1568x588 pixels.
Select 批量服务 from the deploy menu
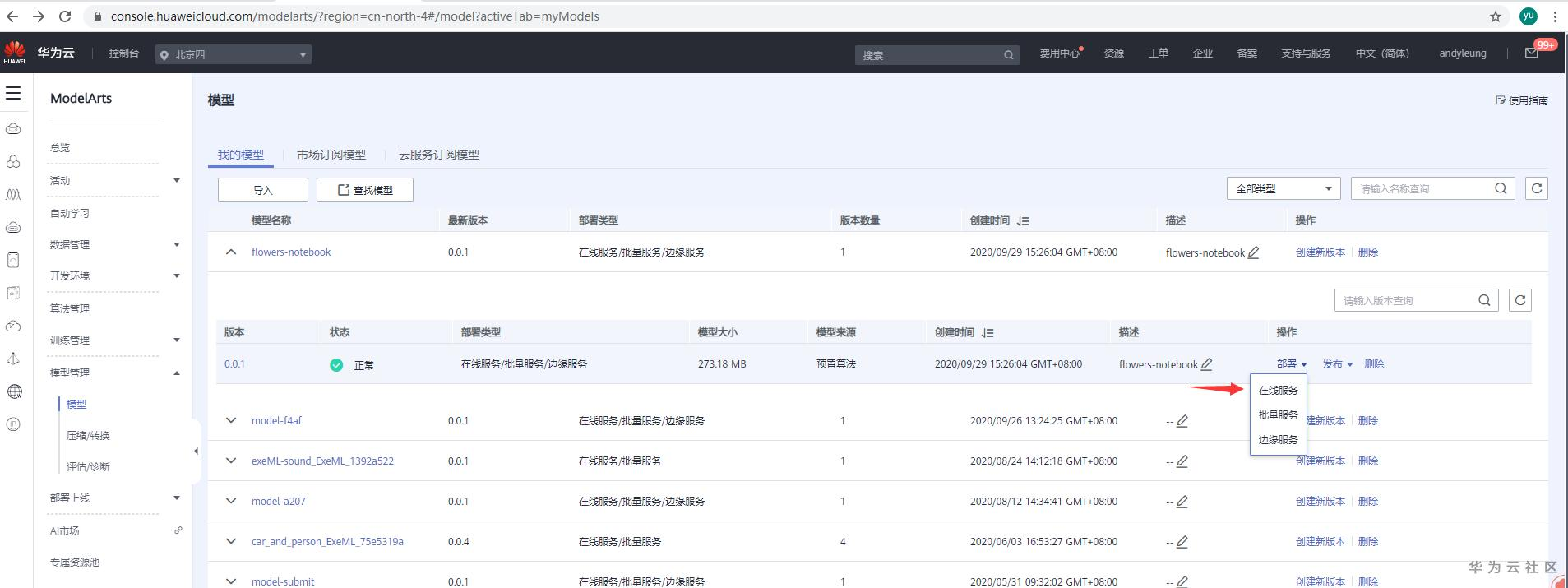[x=1278, y=414]
